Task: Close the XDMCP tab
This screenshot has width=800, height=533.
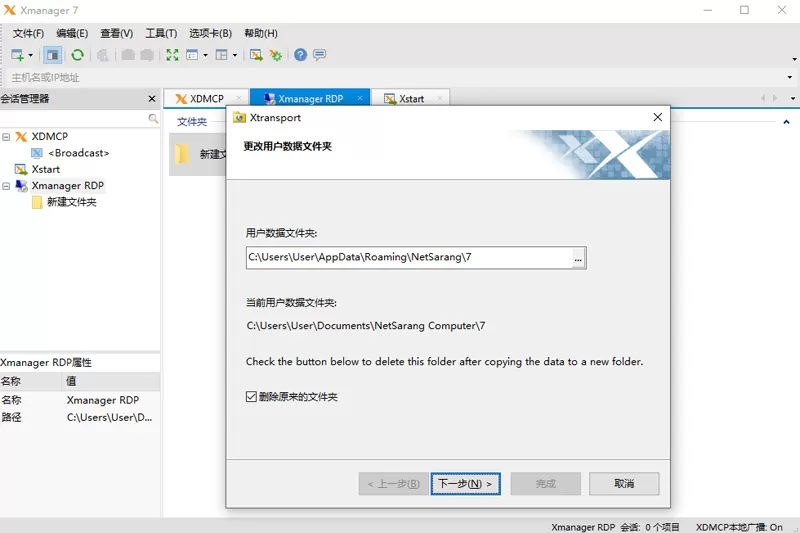Action: pos(239,98)
